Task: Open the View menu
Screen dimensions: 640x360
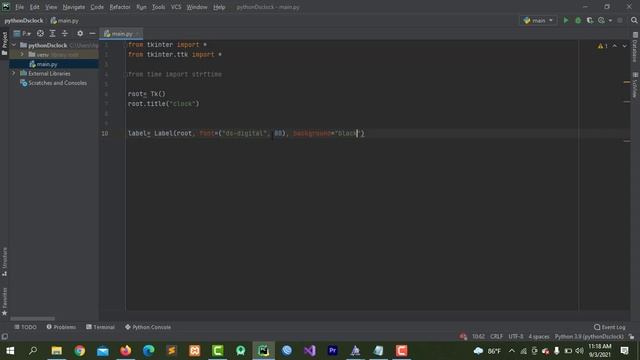Action: [x=51, y=7]
